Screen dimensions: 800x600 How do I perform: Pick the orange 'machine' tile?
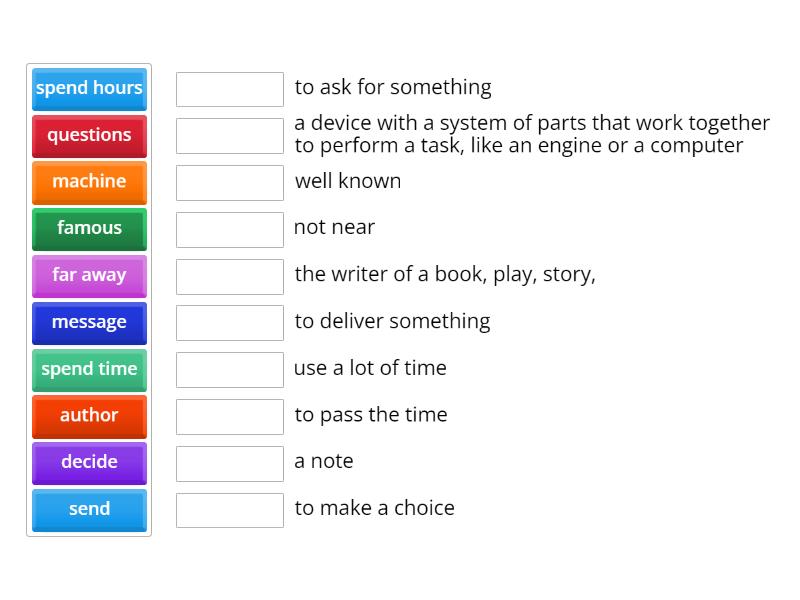(x=89, y=181)
